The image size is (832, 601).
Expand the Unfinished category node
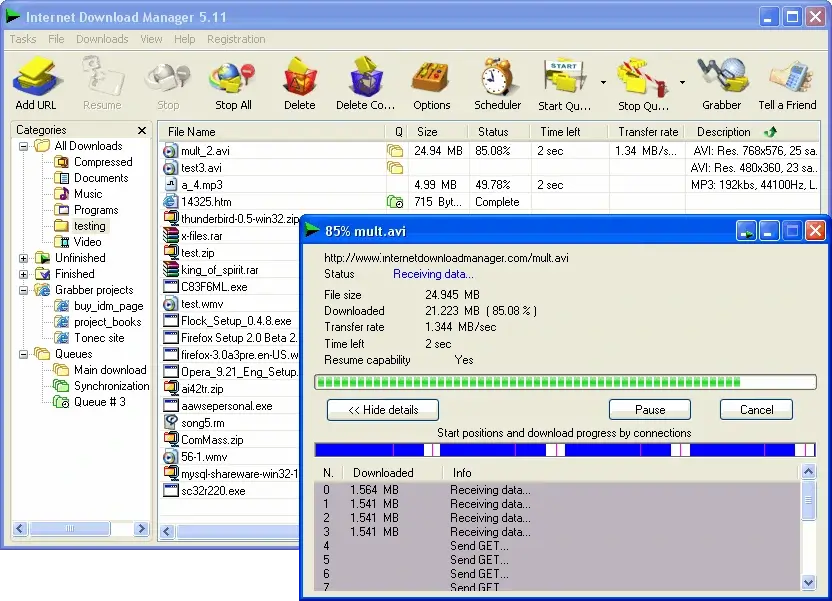[x=22, y=257]
